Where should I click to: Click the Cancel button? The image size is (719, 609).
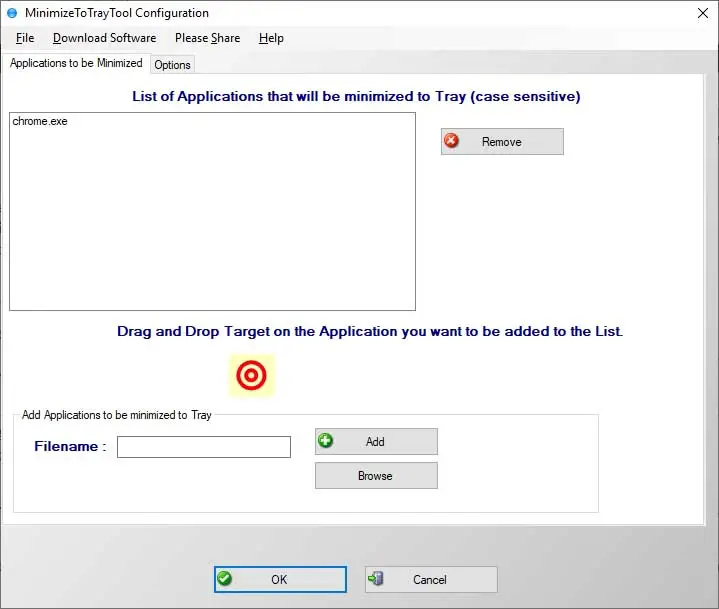[431, 579]
